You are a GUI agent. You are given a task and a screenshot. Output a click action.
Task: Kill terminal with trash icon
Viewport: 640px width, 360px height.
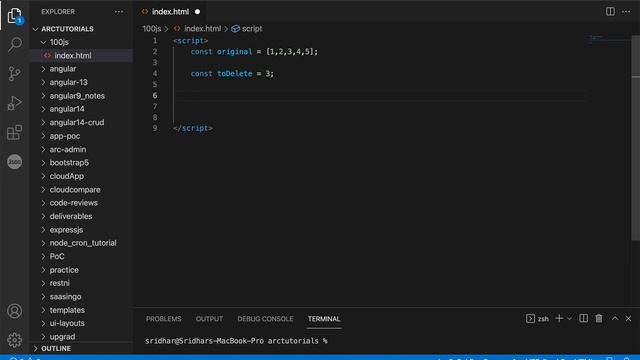pyautogui.click(x=599, y=318)
